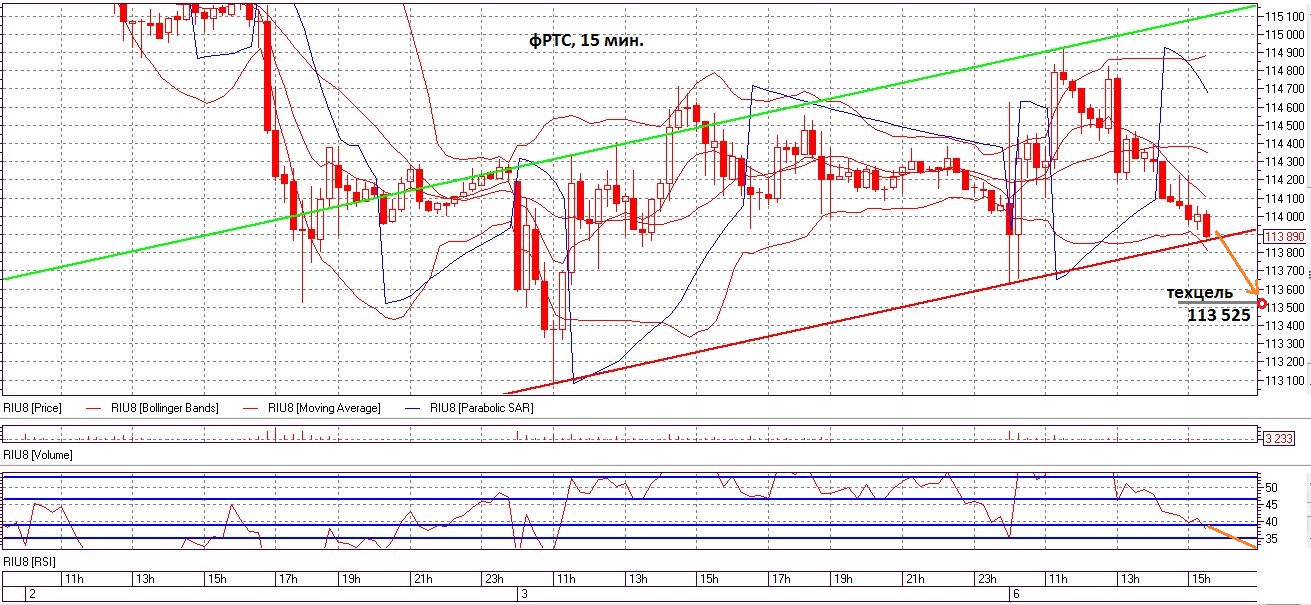Click the 23h label on the time axis
Image resolution: width=1311 pixels, height=605 pixels.
493,577
